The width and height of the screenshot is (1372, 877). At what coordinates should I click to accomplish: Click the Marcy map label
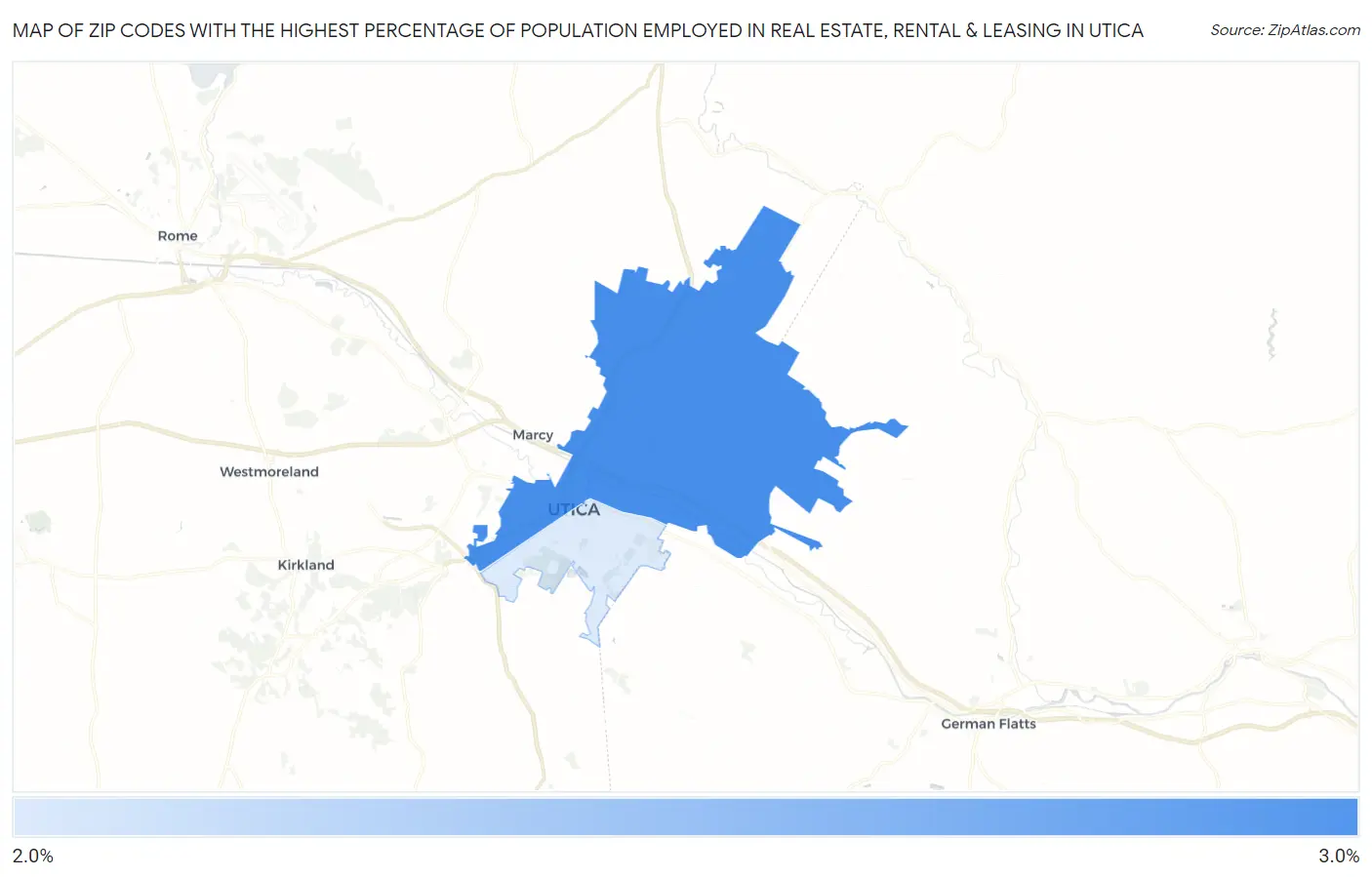coord(533,435)
